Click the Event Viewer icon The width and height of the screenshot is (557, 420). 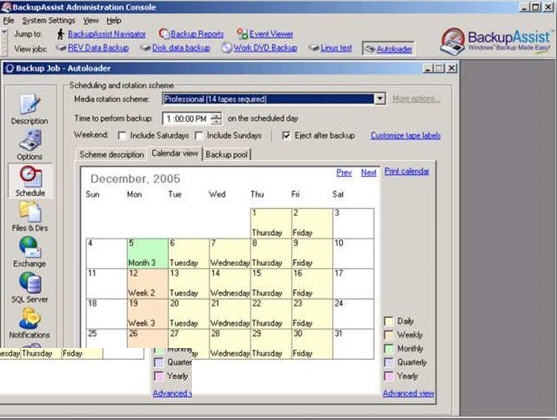(242, 34)
